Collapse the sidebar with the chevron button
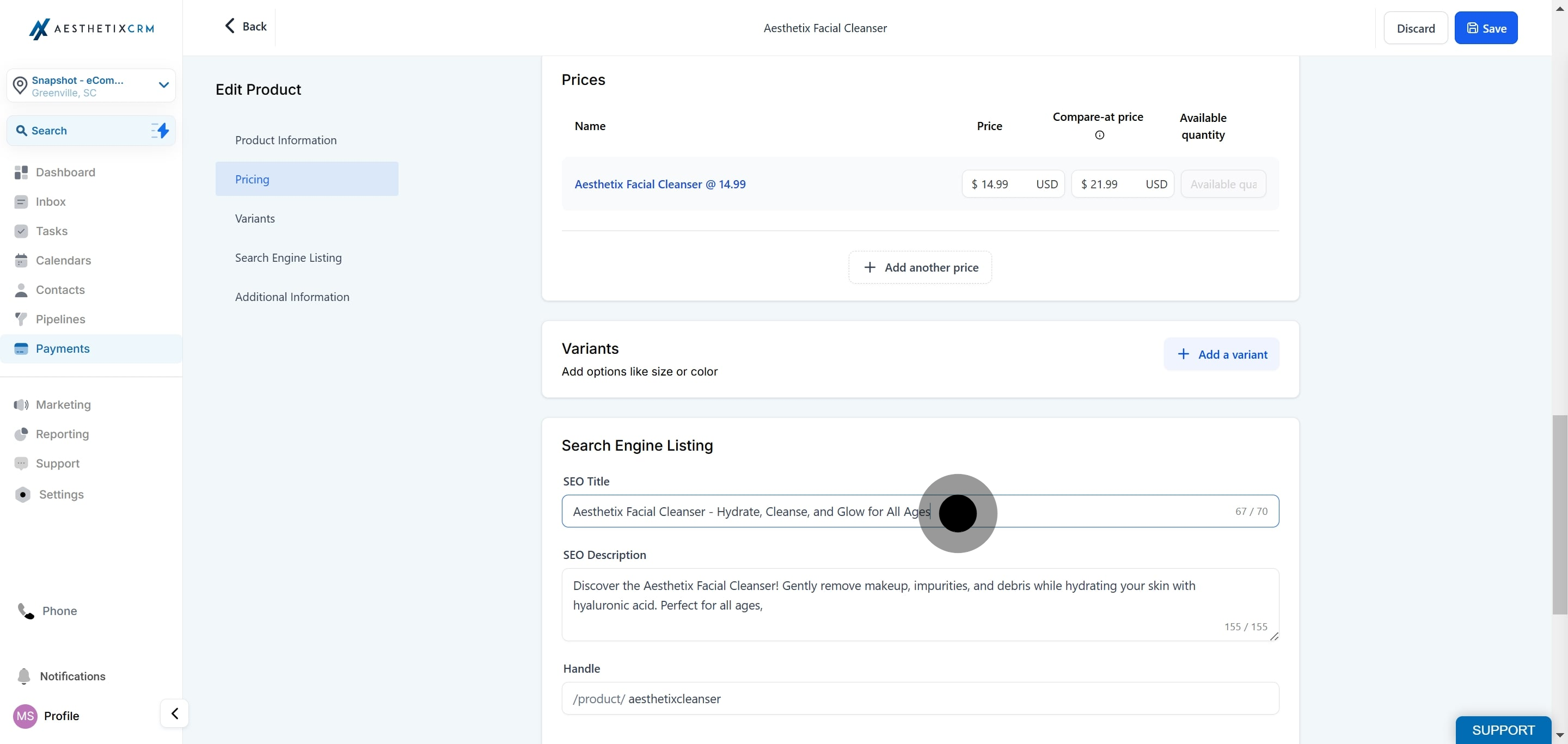Image resolution: width=1568 pixels, height=744 pixels. click(x=175, y=713)
